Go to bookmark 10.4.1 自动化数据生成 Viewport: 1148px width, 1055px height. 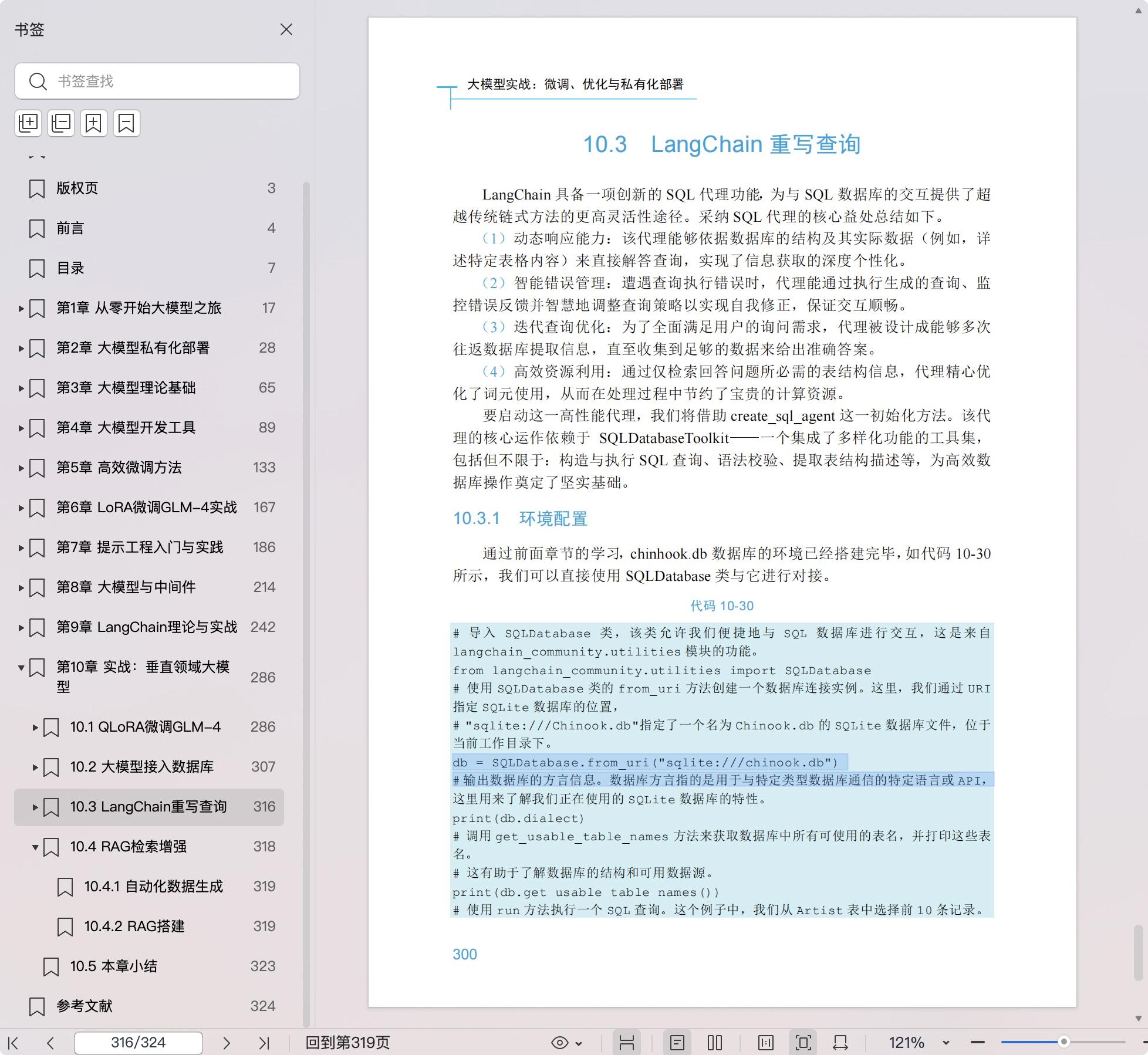click(x=154, y=887)
